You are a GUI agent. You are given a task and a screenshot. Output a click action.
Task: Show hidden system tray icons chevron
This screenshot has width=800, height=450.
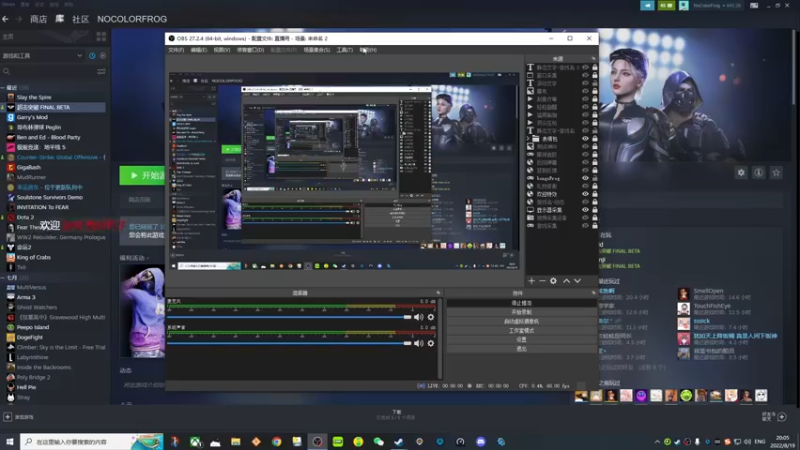[657, 442]
